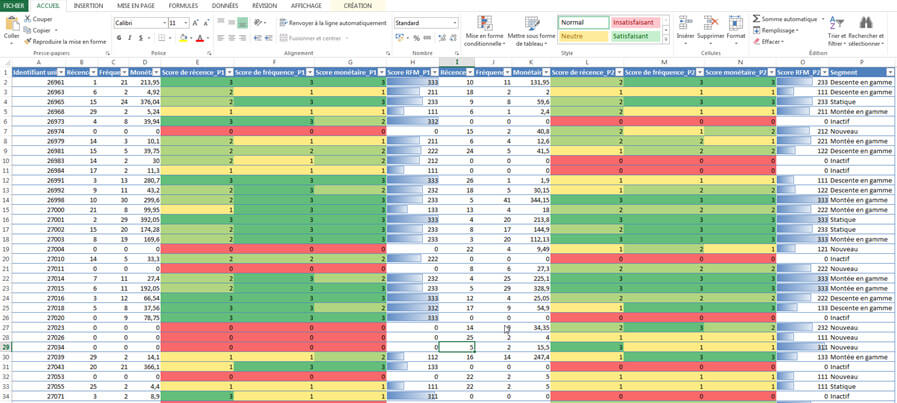This screenshot has width=897, height=403.
Task: Apply the thousands separator style
Action: (427, 38)
